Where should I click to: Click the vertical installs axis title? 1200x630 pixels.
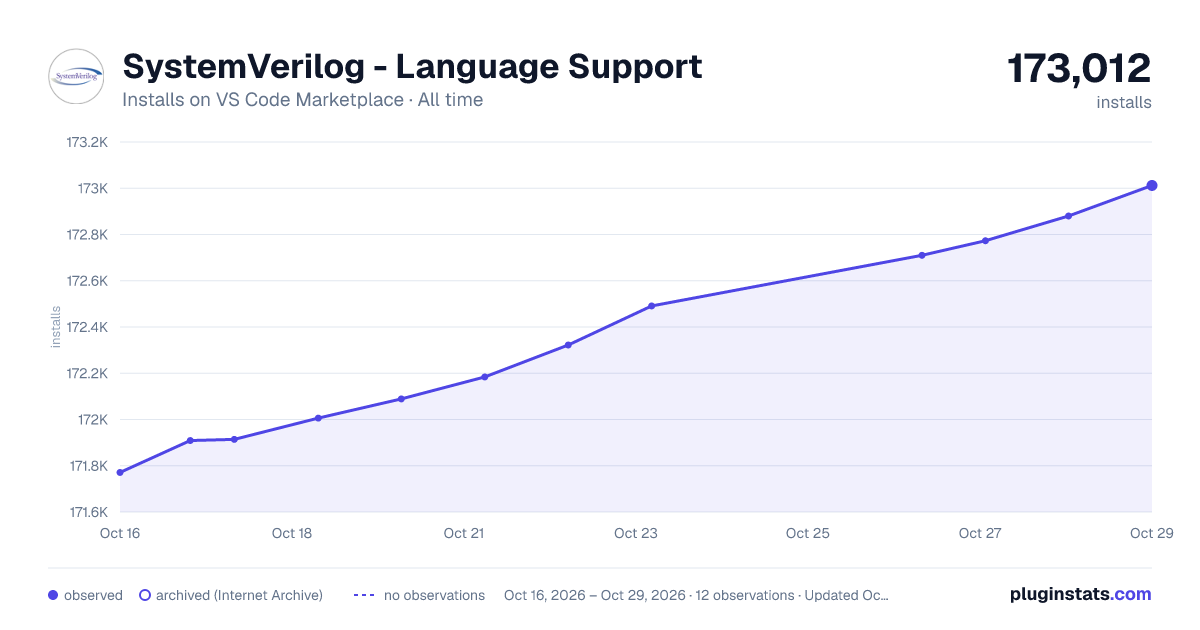coord(56,327)
